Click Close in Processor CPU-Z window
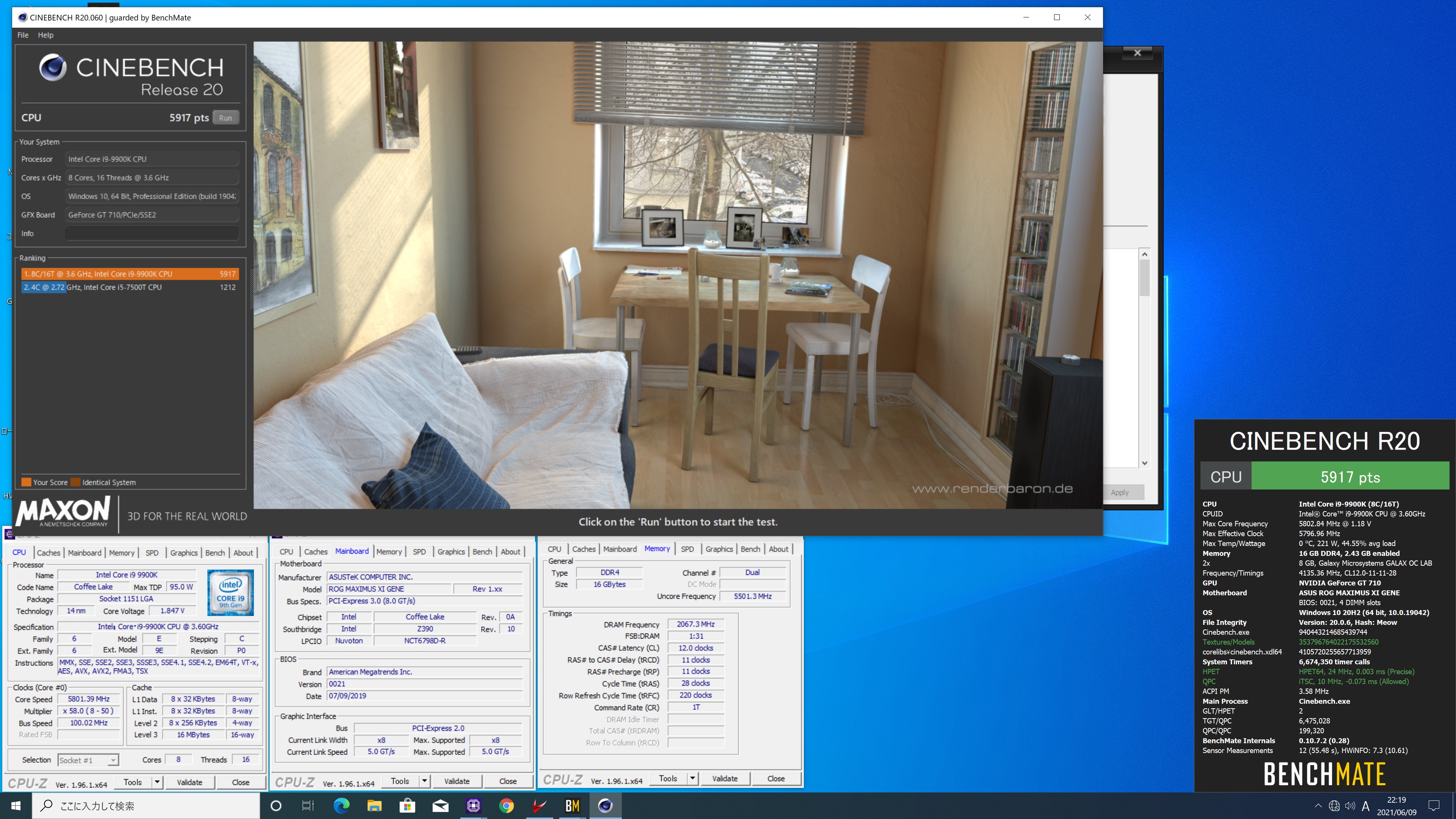This screenshot has width=1456, height=819. (240, 782)
